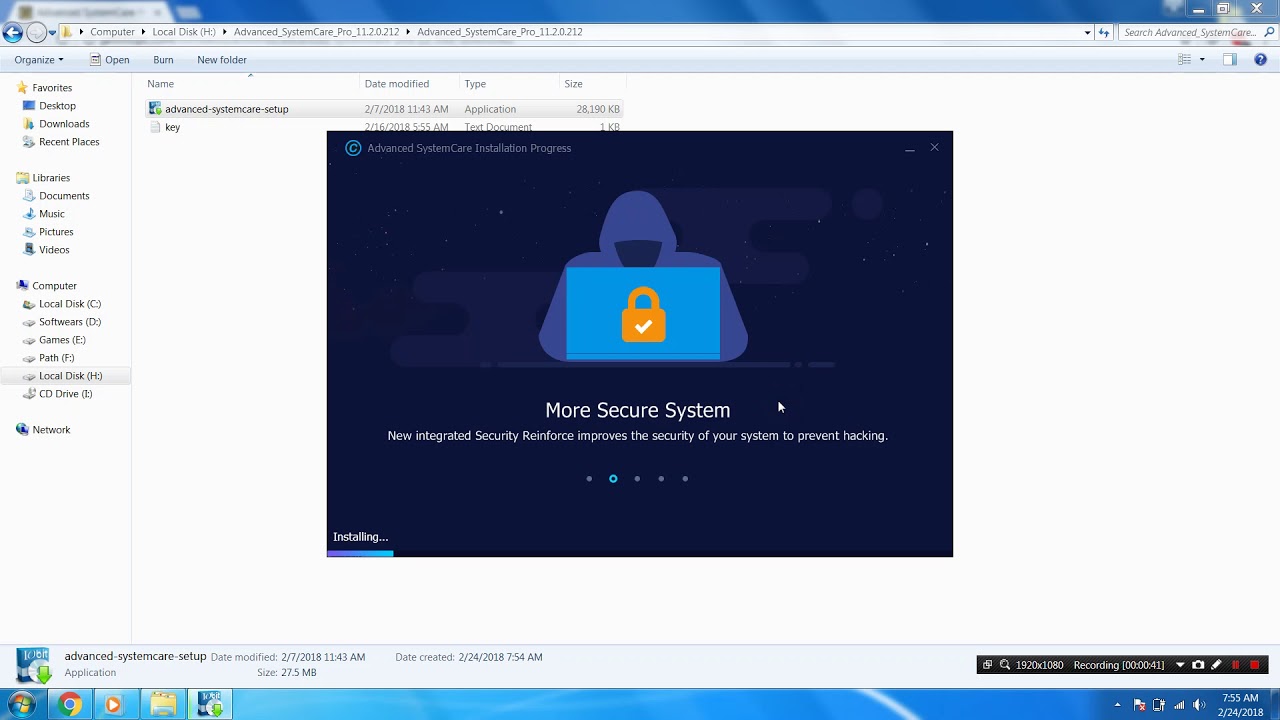Click the File Explorer taskbar icon
The height and width of the screenshot is (720, 1280).
(x=163, y=705)
